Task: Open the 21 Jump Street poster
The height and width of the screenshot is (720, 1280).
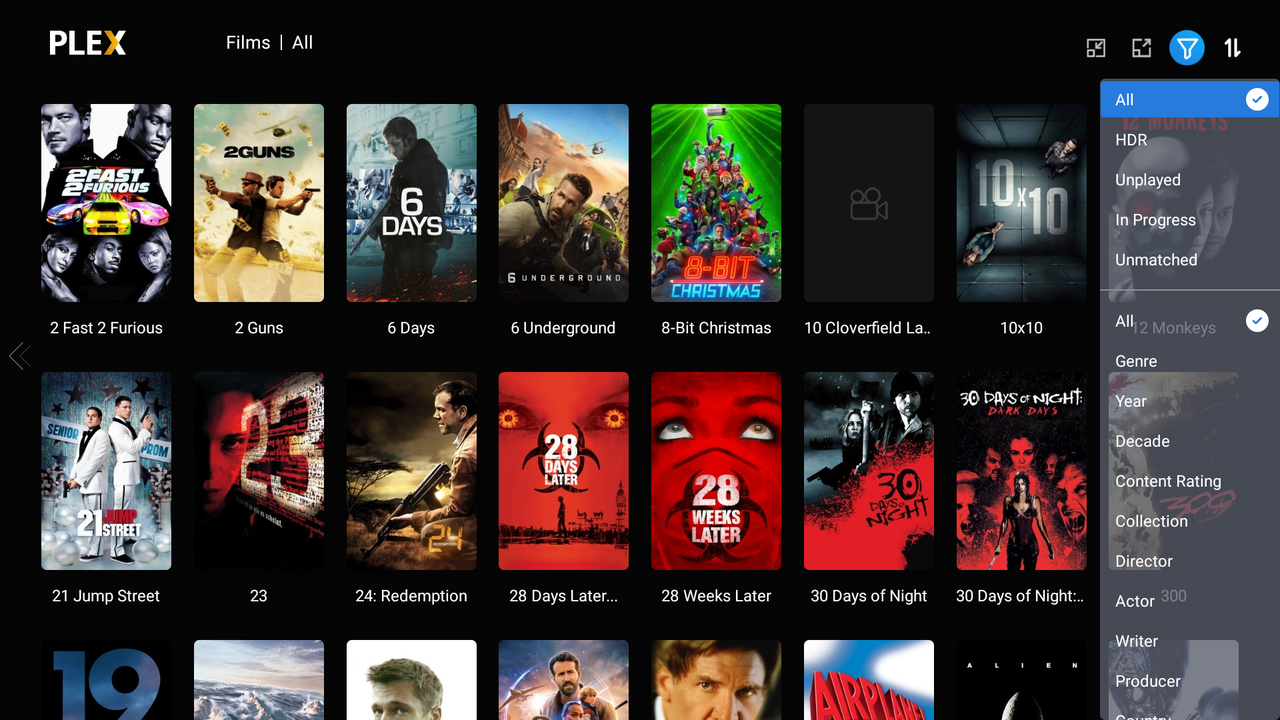Action: (x=106, y=471)
